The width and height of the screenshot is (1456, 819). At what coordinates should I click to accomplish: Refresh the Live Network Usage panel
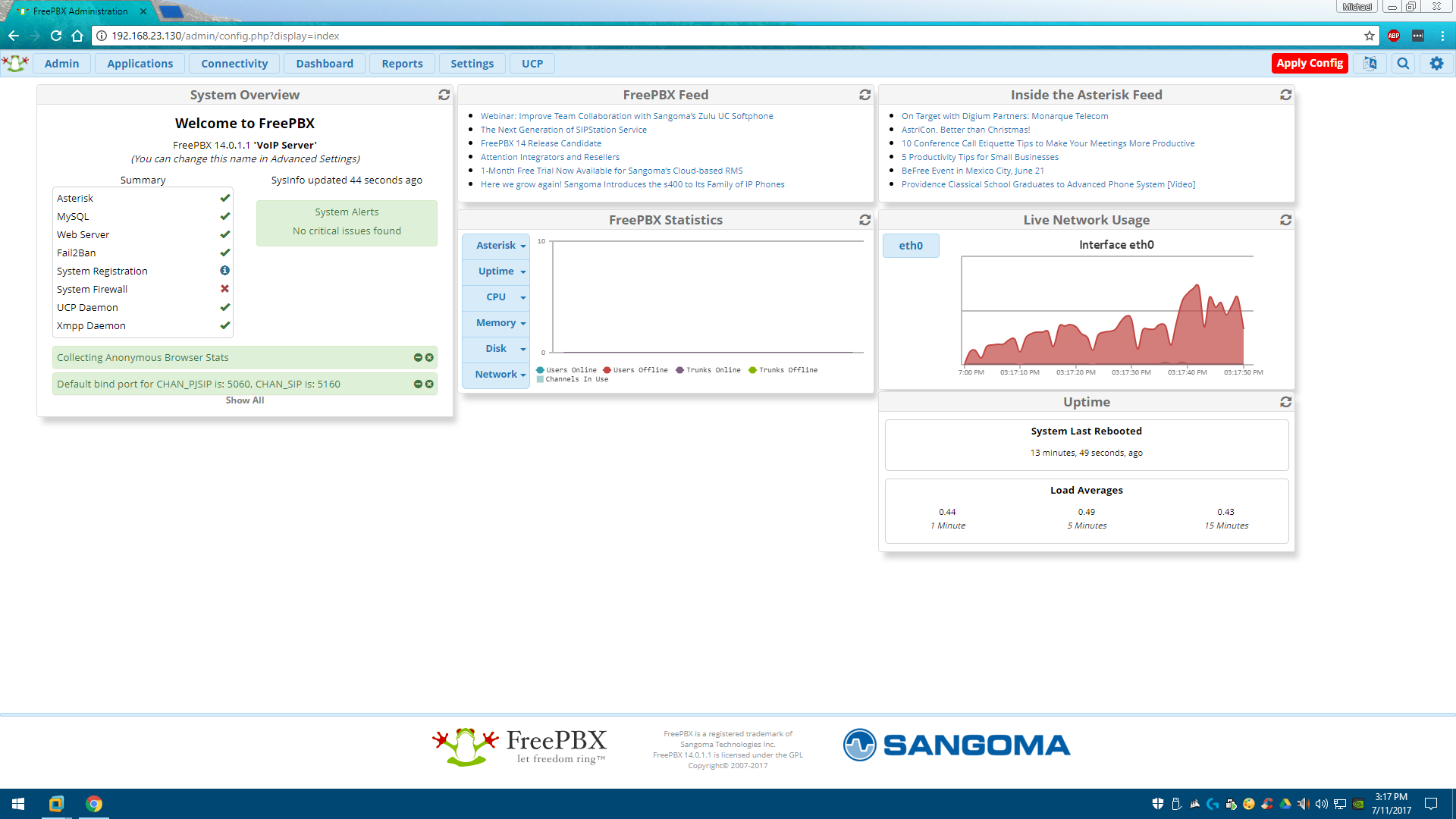tap(1285, 220)
